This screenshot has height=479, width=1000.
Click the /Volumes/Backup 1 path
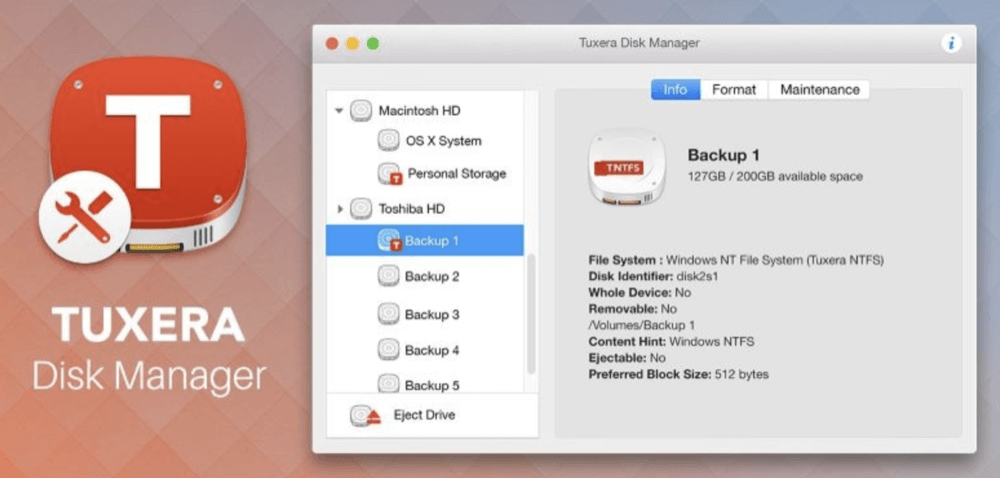(642, 325)
